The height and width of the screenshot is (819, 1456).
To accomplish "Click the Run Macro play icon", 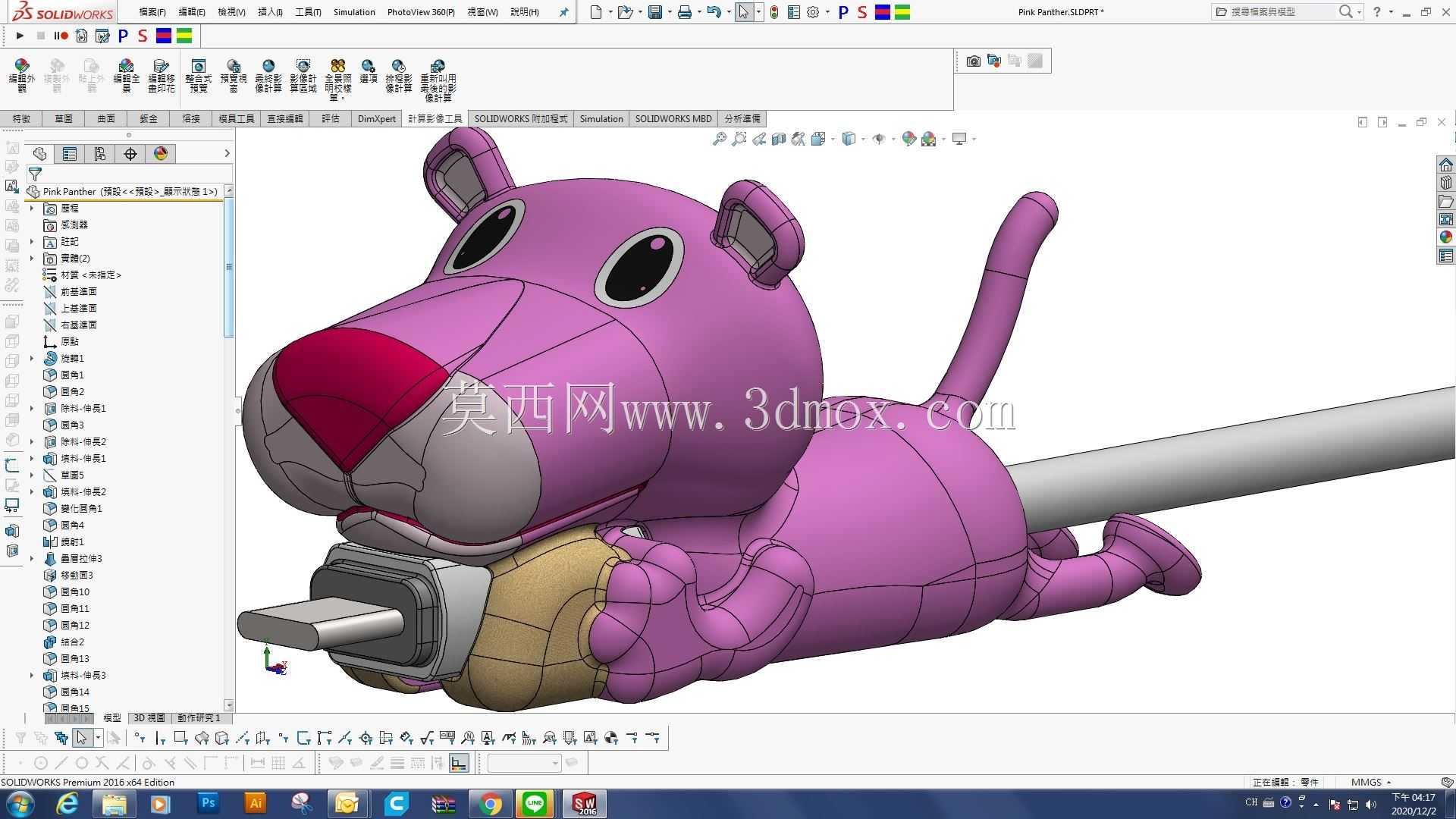I will click(x=20, y=36).
